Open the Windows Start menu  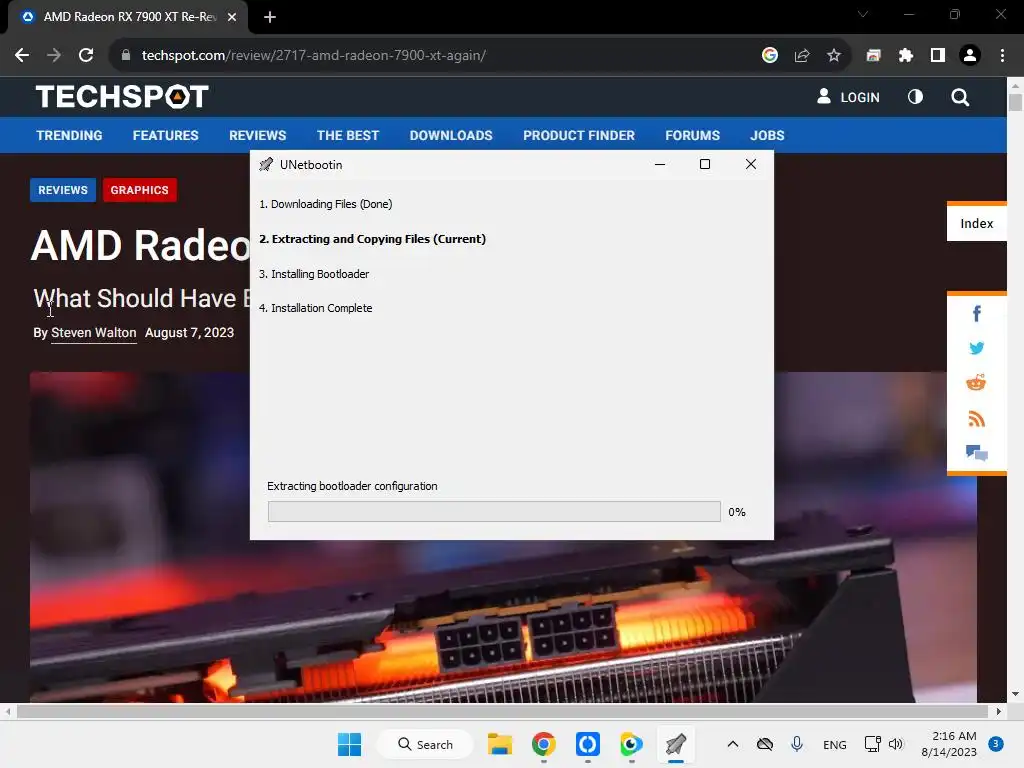[349, 744]
